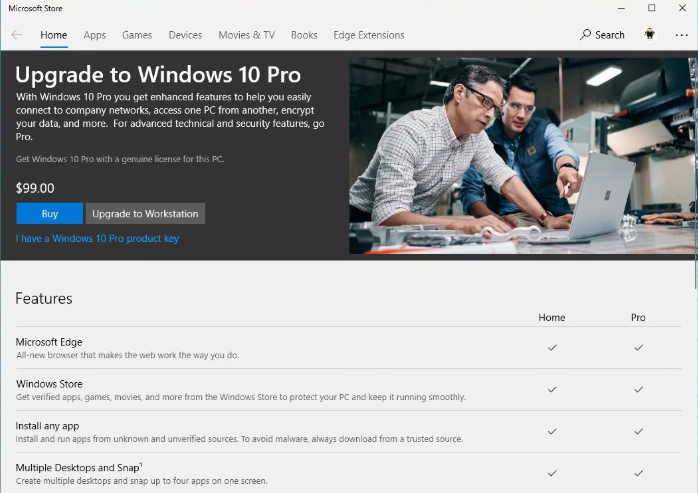Viewport: 698px width, 493px height.
Task: Click the 'Home' column header
Action: click(x=552, y=318)
